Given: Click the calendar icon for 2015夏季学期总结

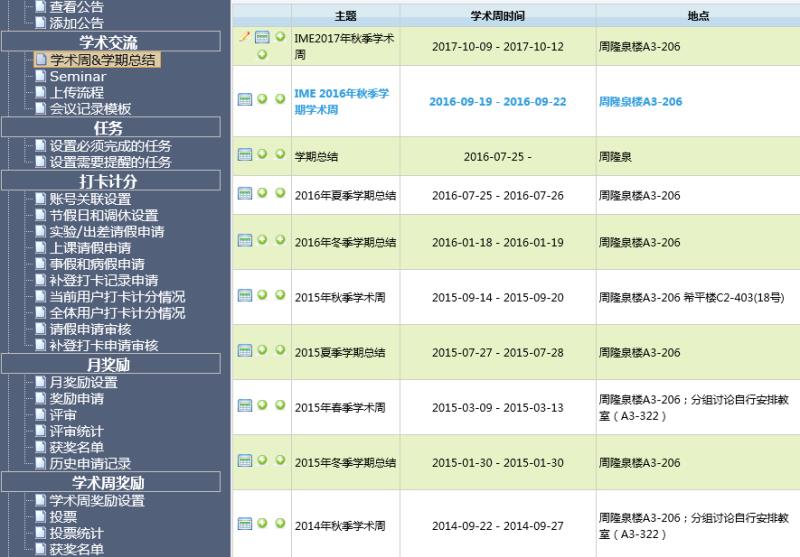Looking at the screenshot, I should [244, 351].
